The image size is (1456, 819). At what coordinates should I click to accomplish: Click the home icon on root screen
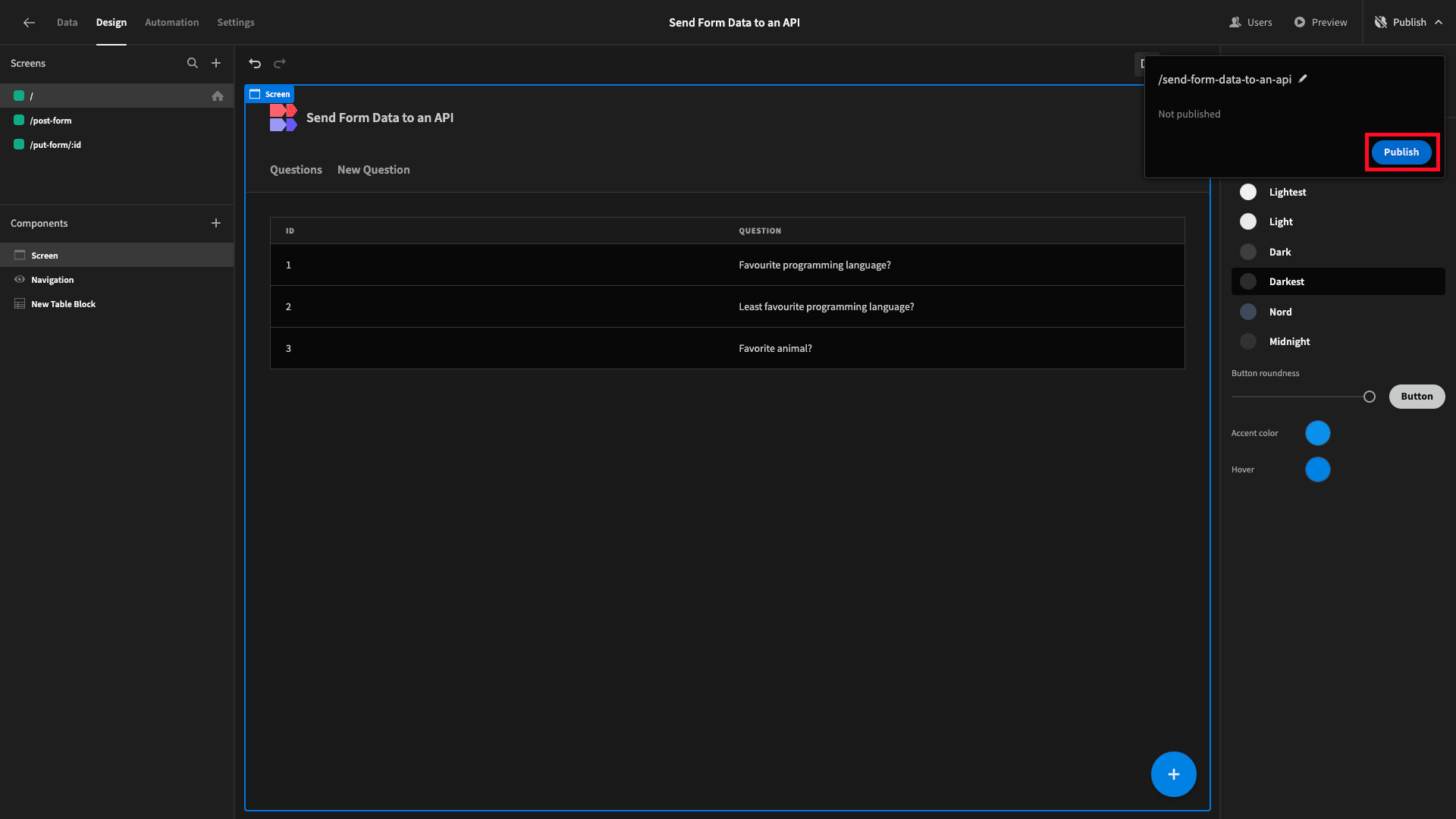tap(218, 96)
